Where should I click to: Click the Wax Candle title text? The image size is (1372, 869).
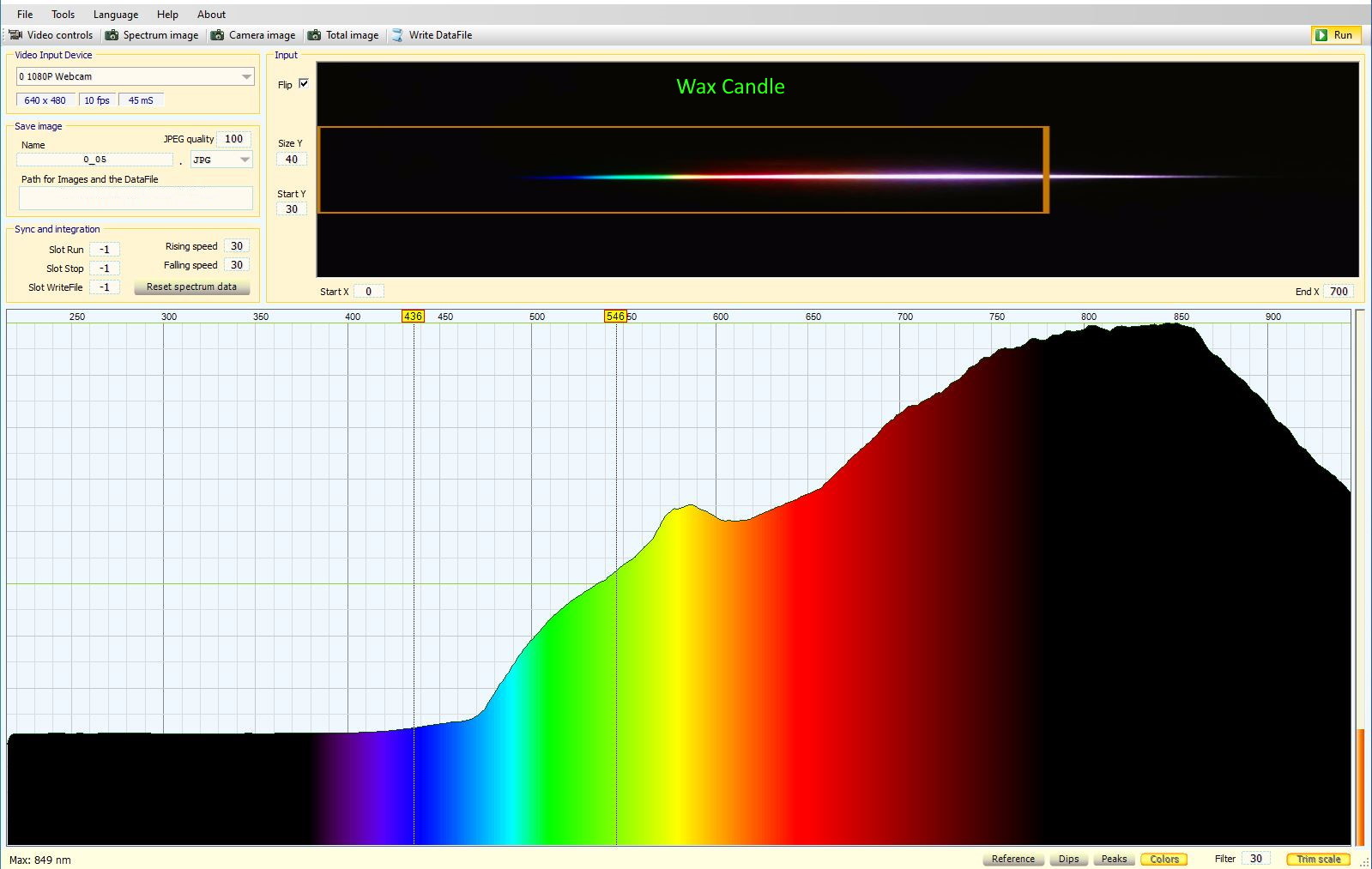[x=730, y=87]
